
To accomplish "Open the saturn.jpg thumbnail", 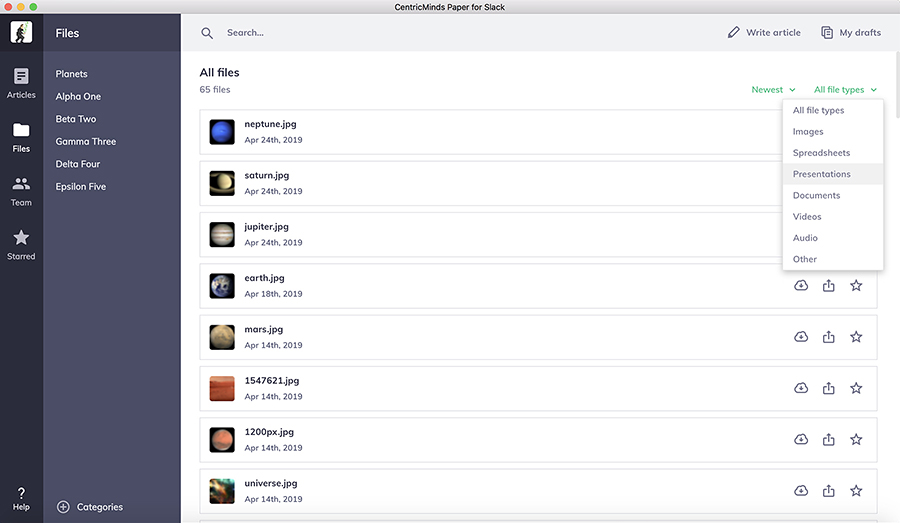I will click(x=222, y=183).
